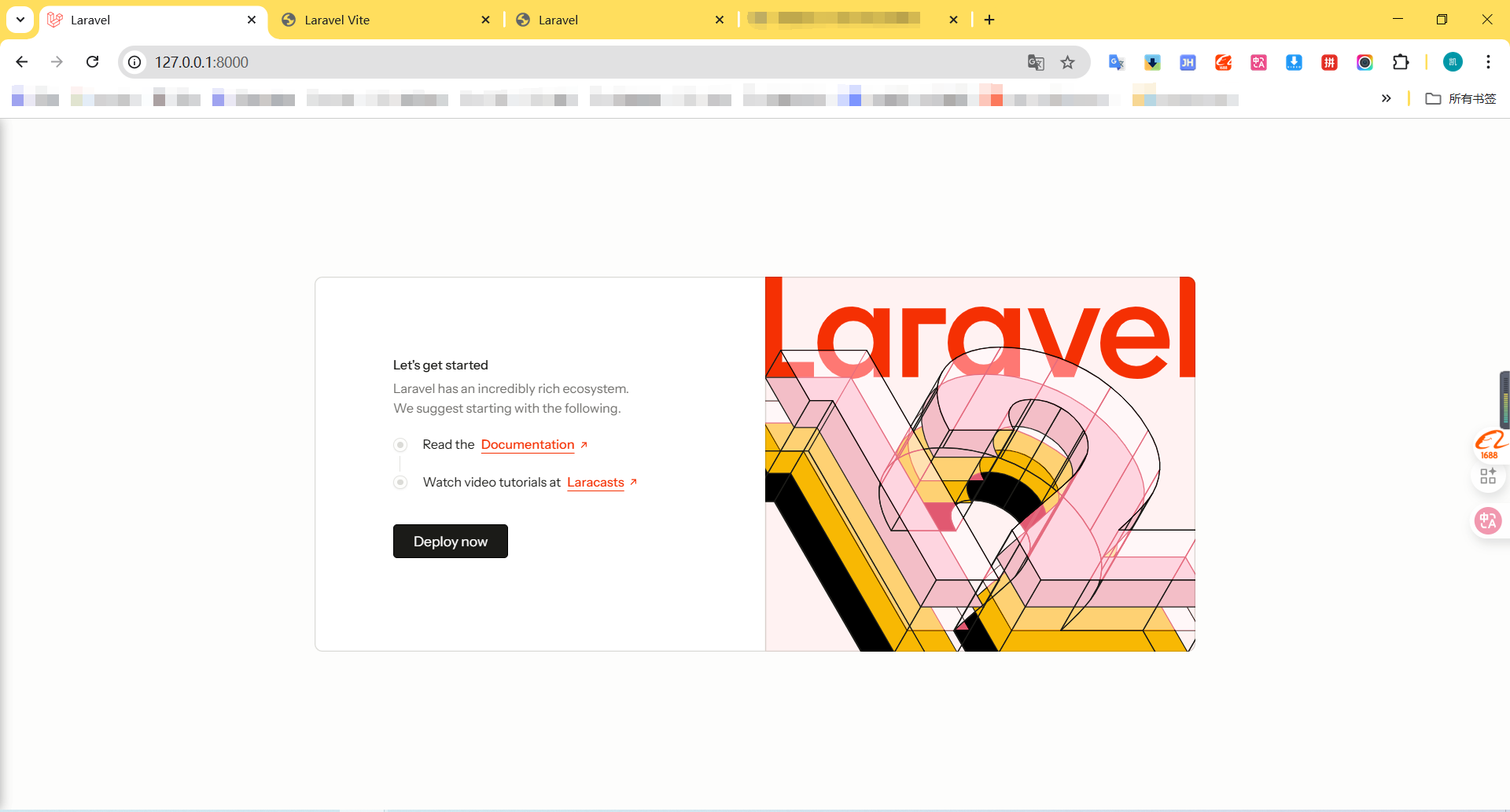Switch to the blurred fourth tab

[853, 20]
